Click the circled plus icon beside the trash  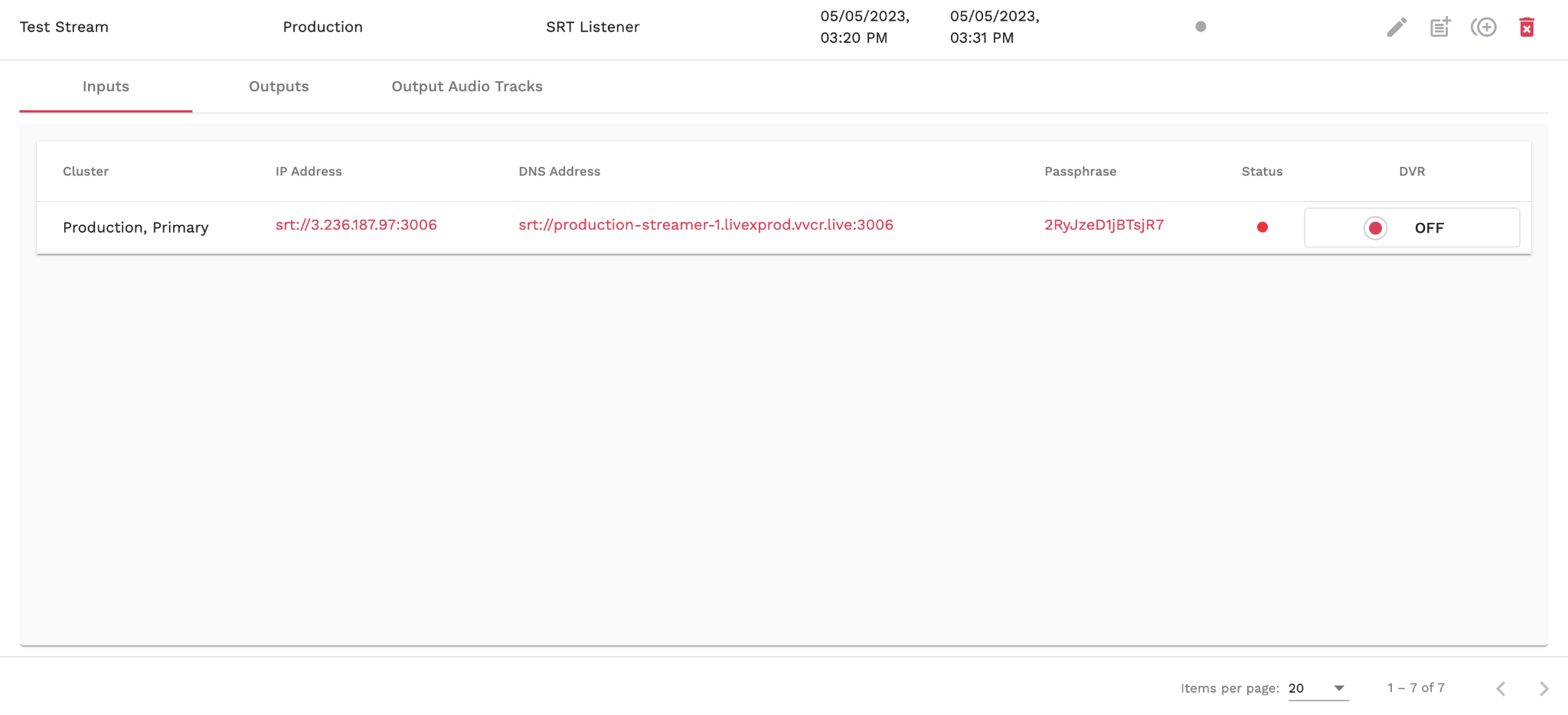1484,28
